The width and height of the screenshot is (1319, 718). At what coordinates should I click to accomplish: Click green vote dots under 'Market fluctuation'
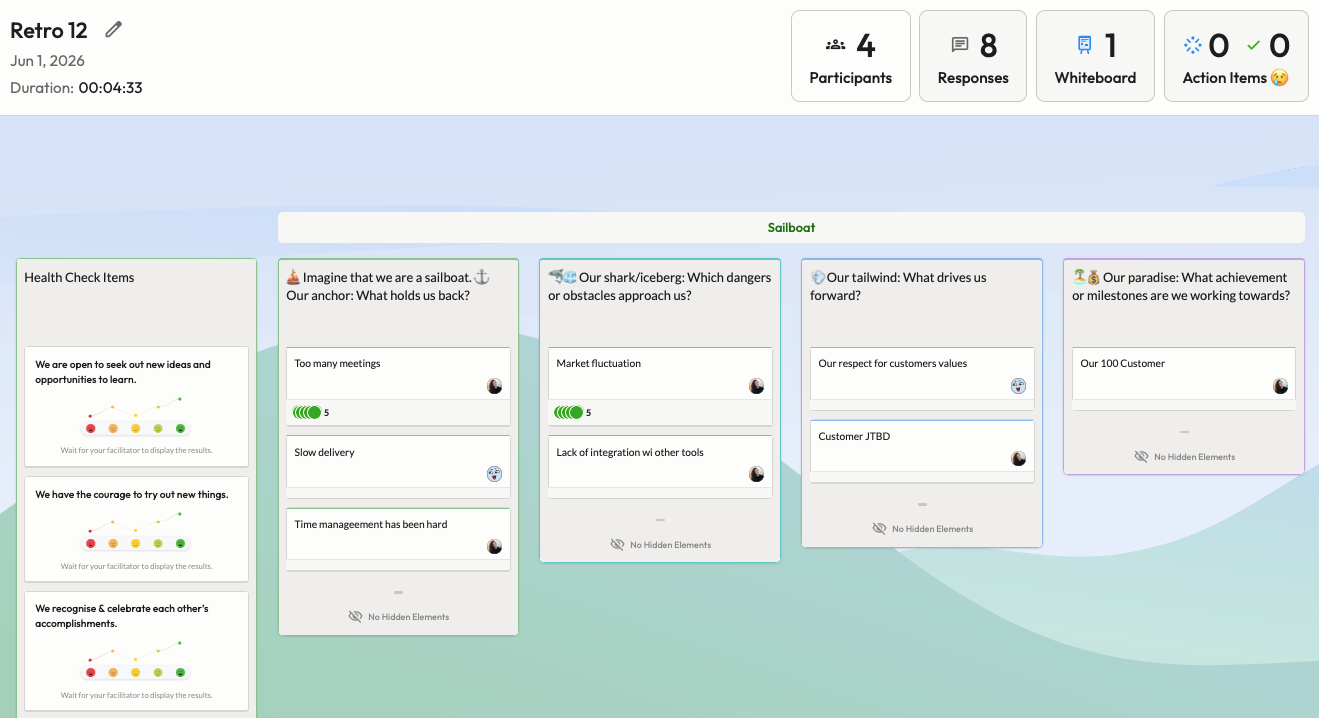(x=569, y=412)
